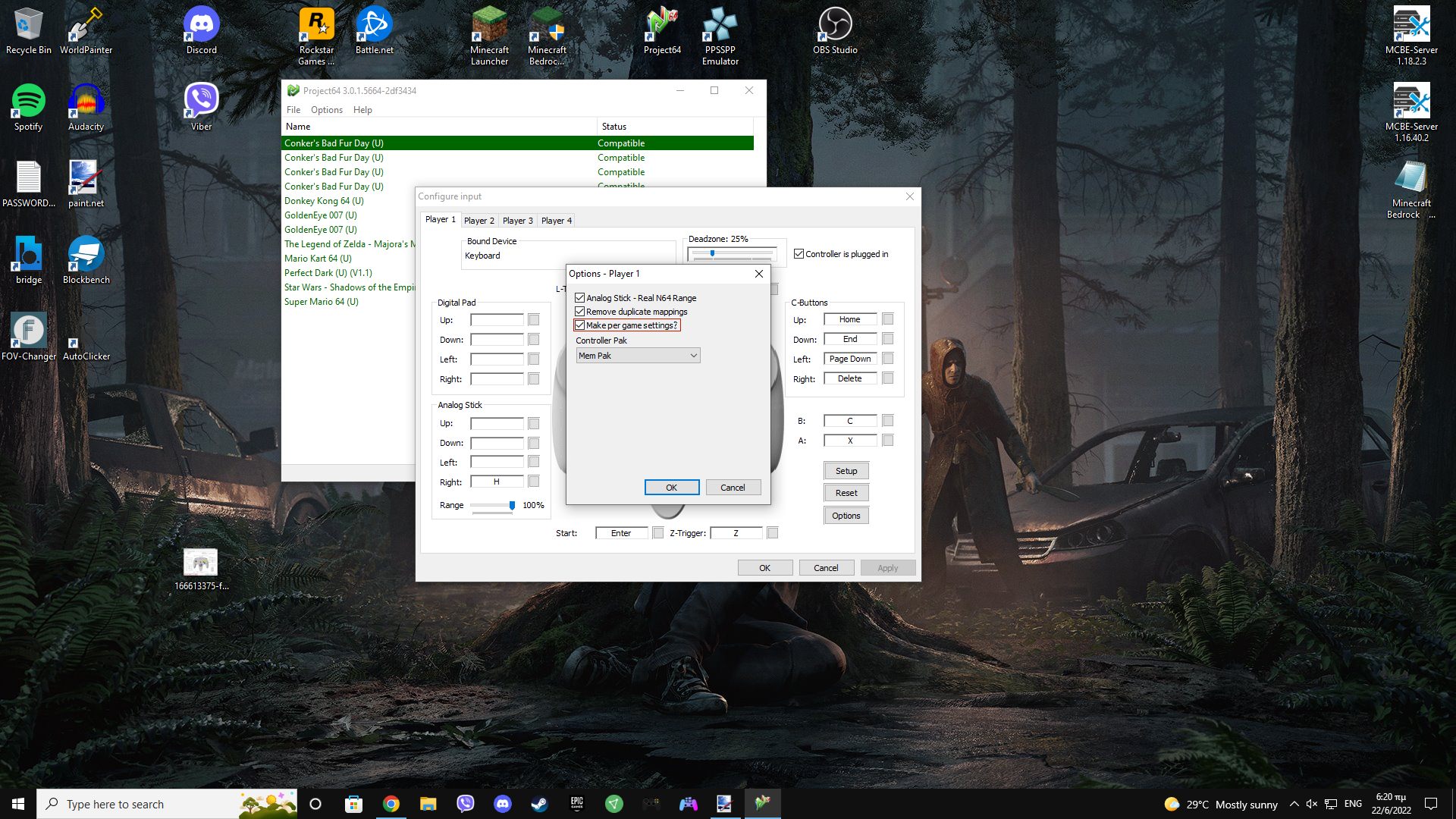This screenshot has height=819, width=1456.
Task: Click Chrome icon in the taskbar
Action: click(x=391, y=804)
